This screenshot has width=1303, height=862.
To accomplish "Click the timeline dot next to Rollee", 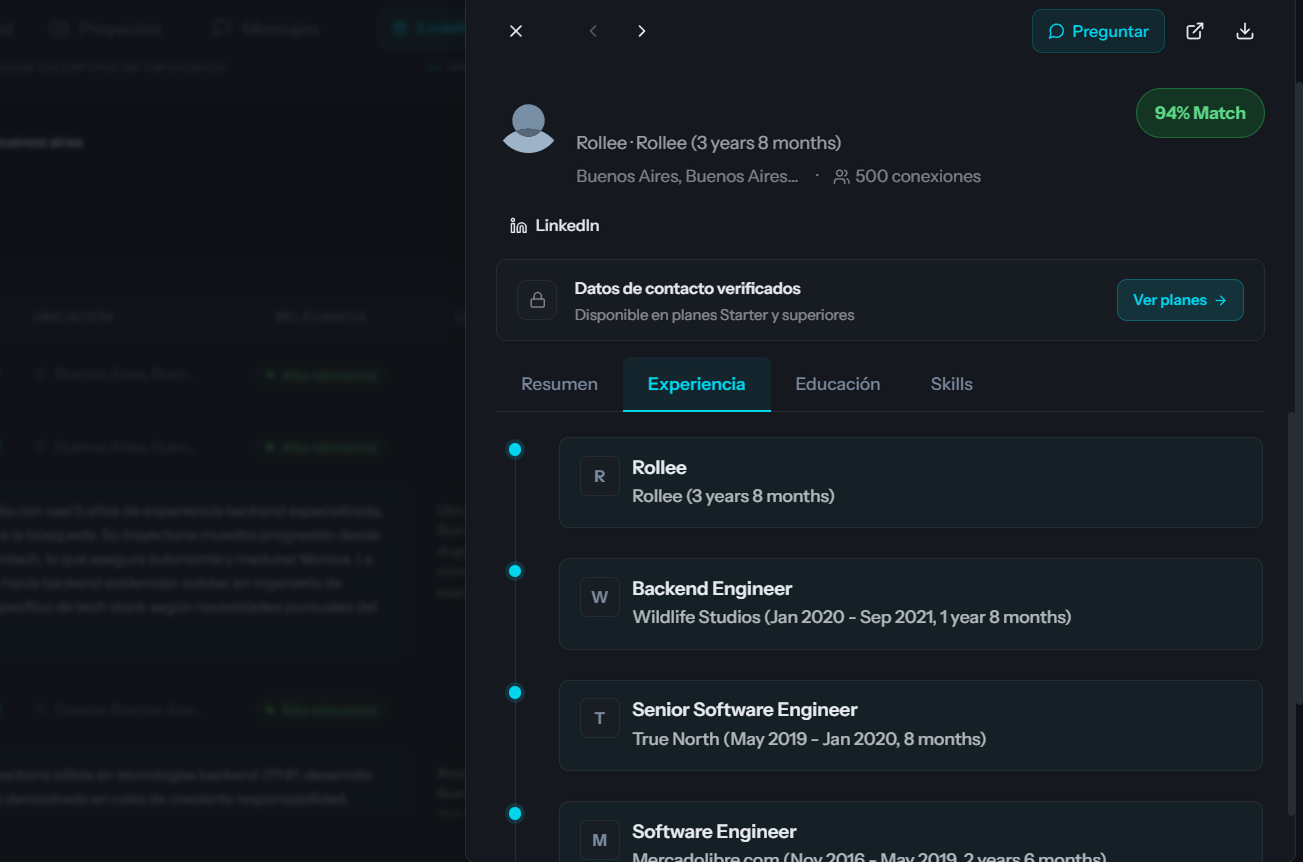I will [515, 450].
